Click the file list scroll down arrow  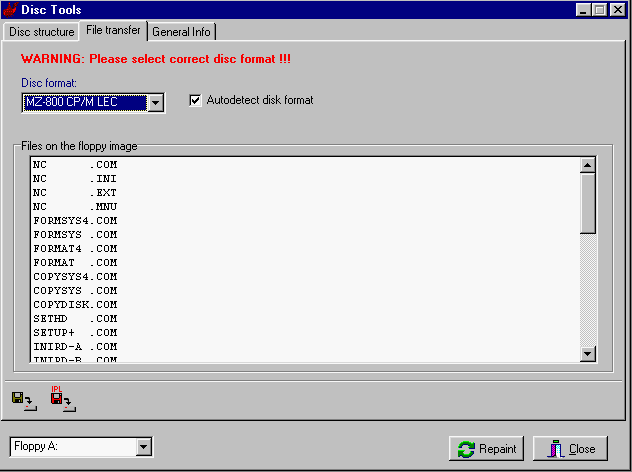point(588,354)
